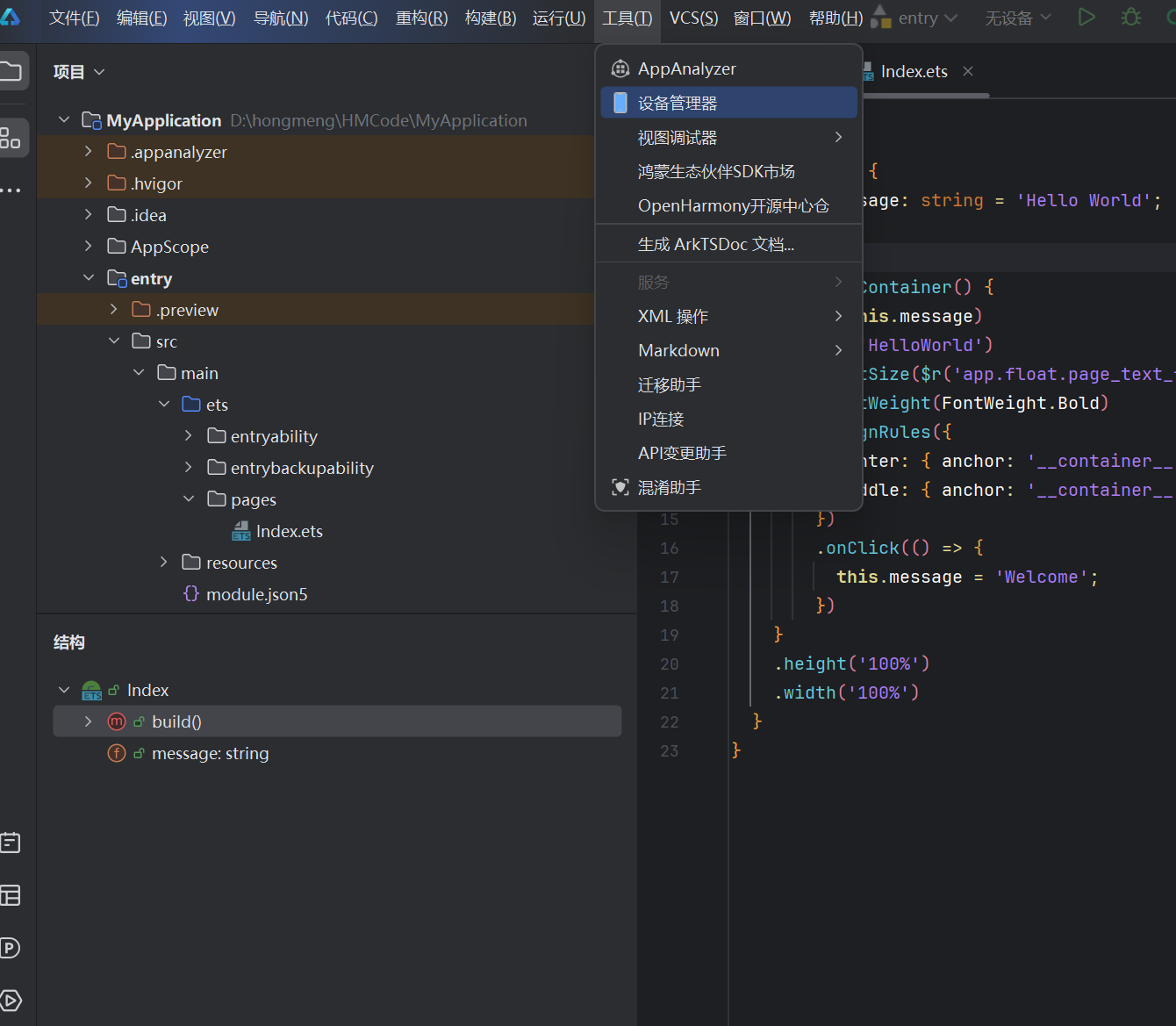Select 鸿蒙生态伙伴SDK市场 menu entry
The width and height of the screenshot is (1176, 1026).
click(729, 172)
